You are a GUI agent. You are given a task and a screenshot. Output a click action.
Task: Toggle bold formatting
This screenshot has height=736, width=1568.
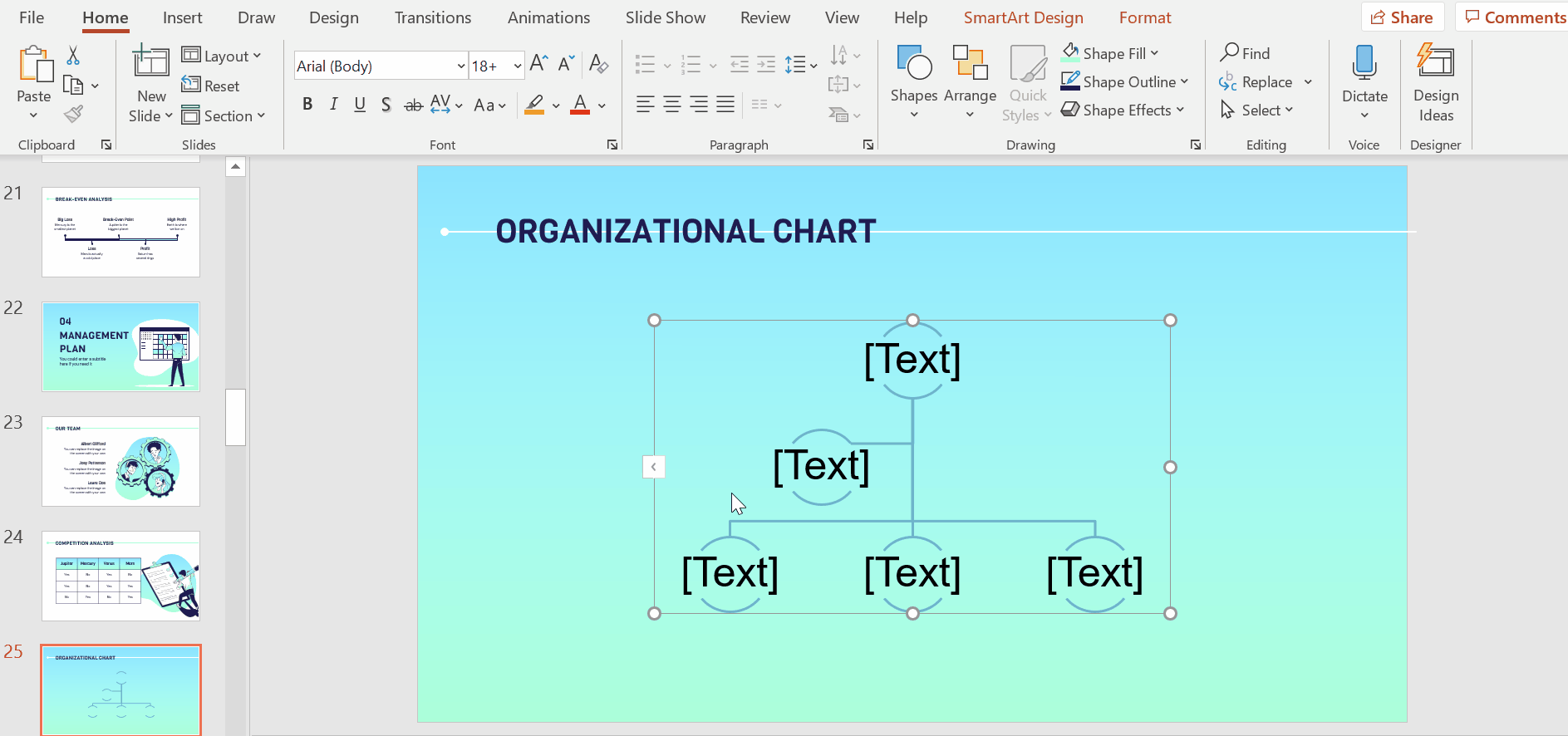click(307, 105)
